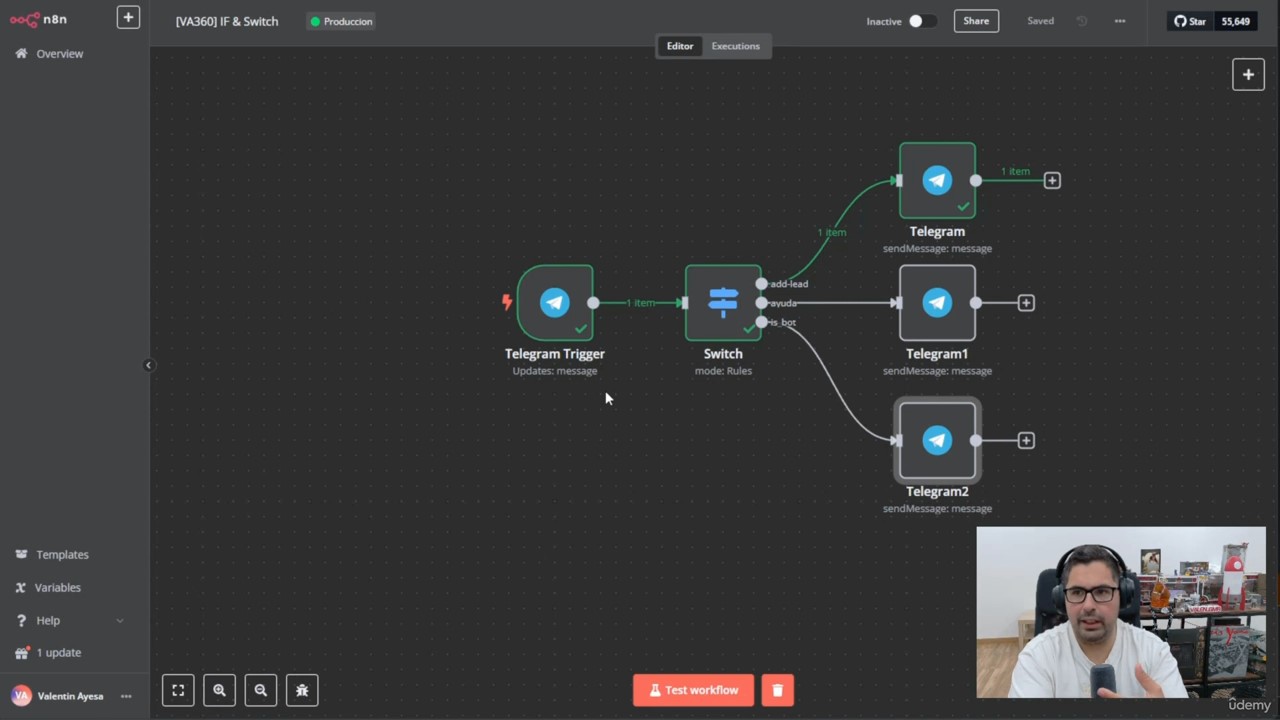Viewport: 1280px width, 720px height.
Task: Fit workflow to view
Action: tap(178, 690)
